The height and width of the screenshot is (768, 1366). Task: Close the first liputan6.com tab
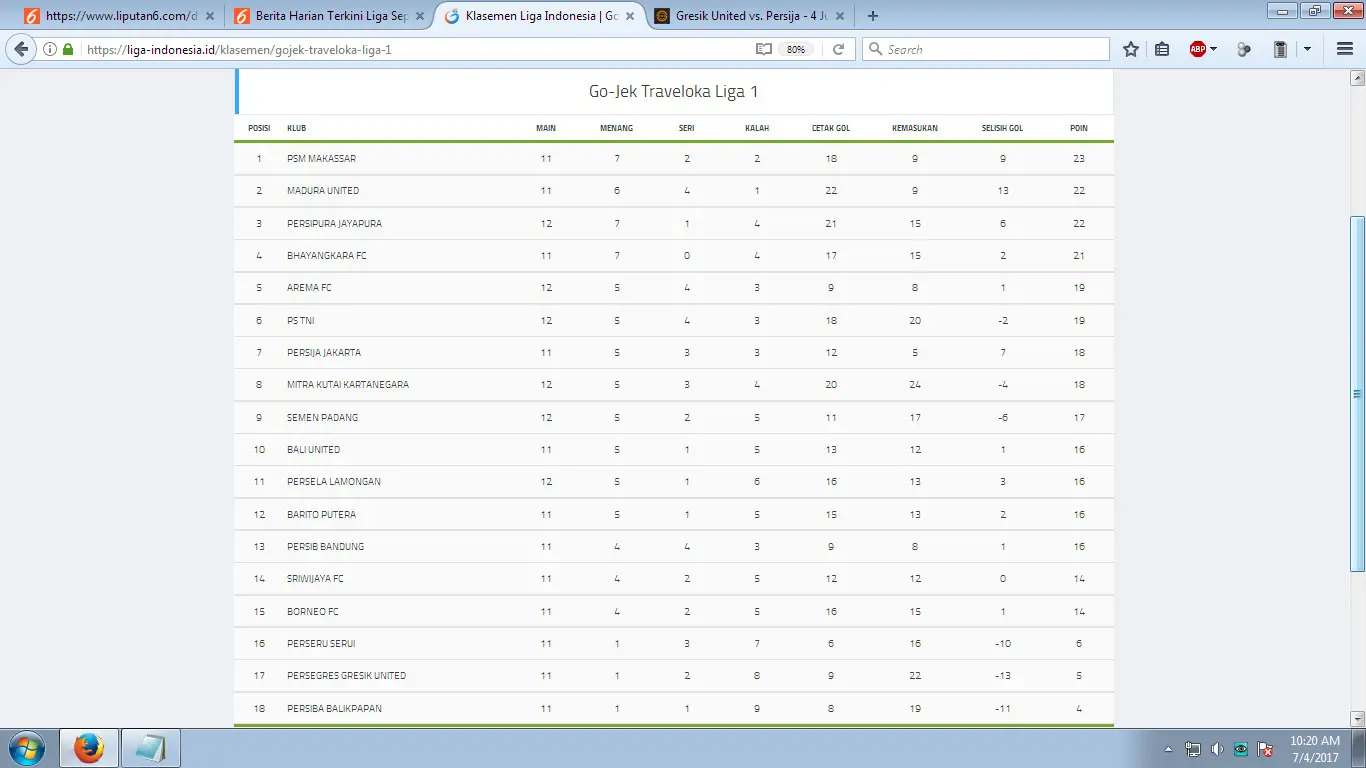click(x=209, y=16)
